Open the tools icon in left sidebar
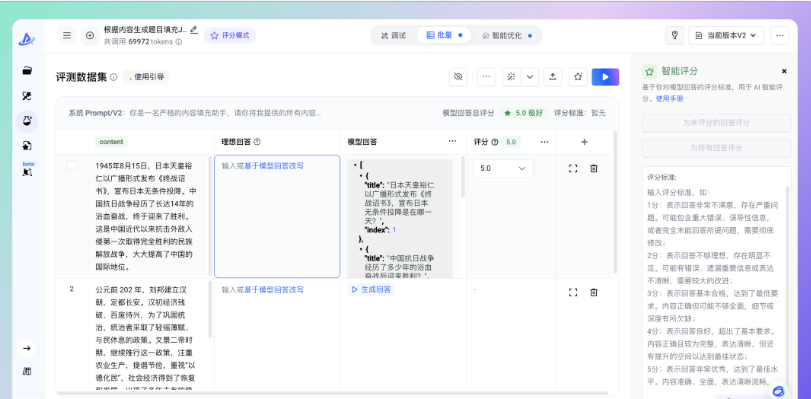The image size is (811, 399). tap(27, 96)
